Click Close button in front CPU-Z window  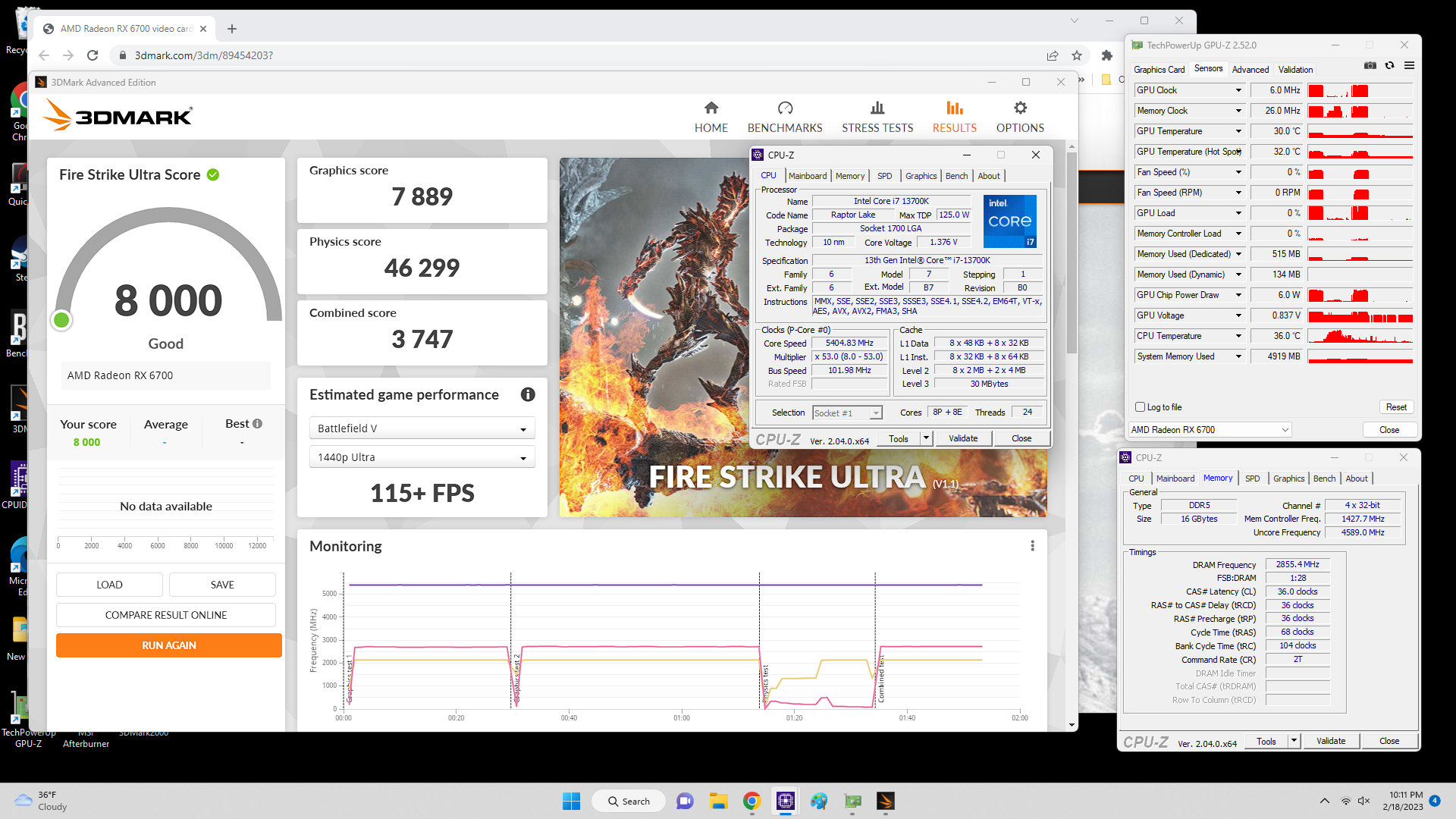coord(1021,438)
